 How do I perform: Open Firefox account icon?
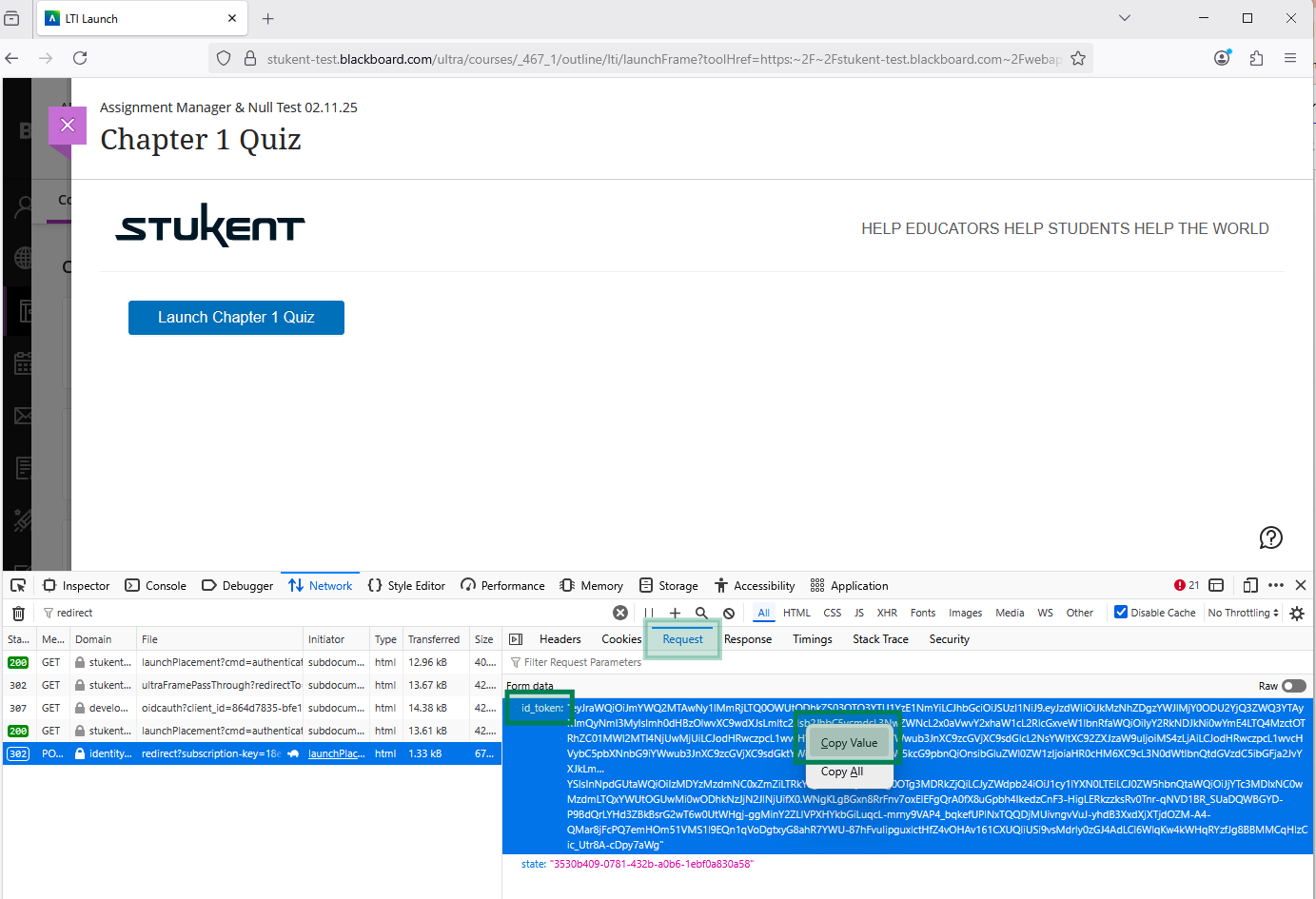1223,58
